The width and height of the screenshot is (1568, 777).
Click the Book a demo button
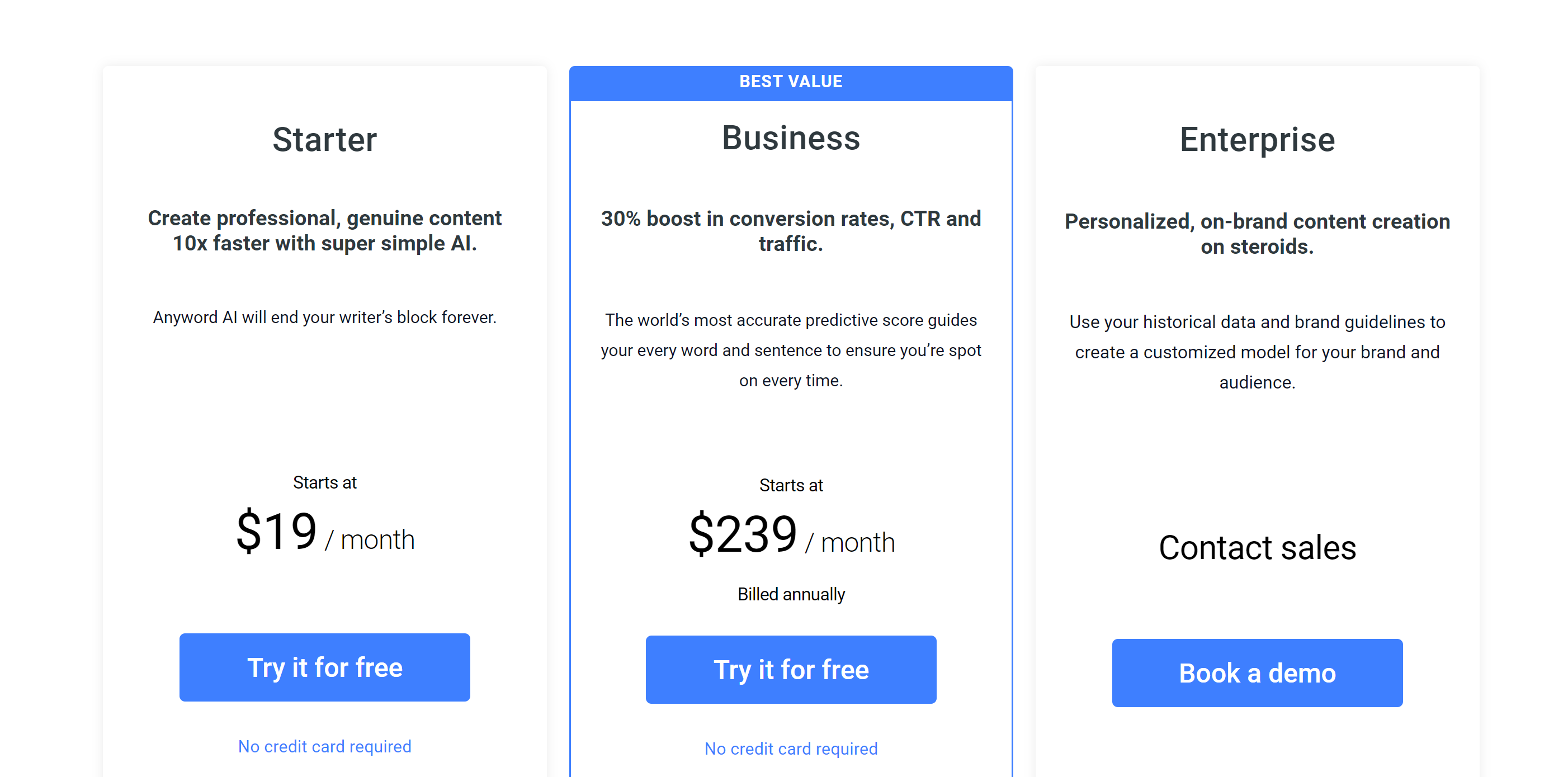click(x=1257, y=672)
